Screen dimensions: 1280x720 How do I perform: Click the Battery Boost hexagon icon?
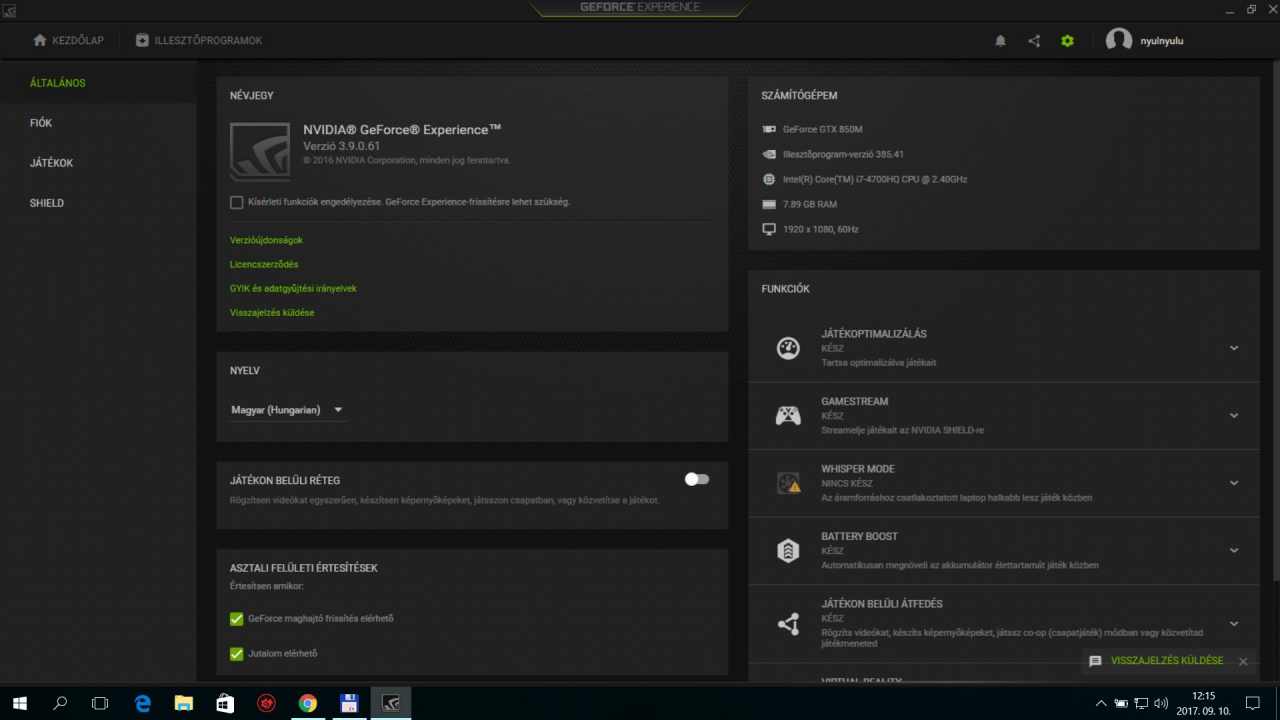788,550
